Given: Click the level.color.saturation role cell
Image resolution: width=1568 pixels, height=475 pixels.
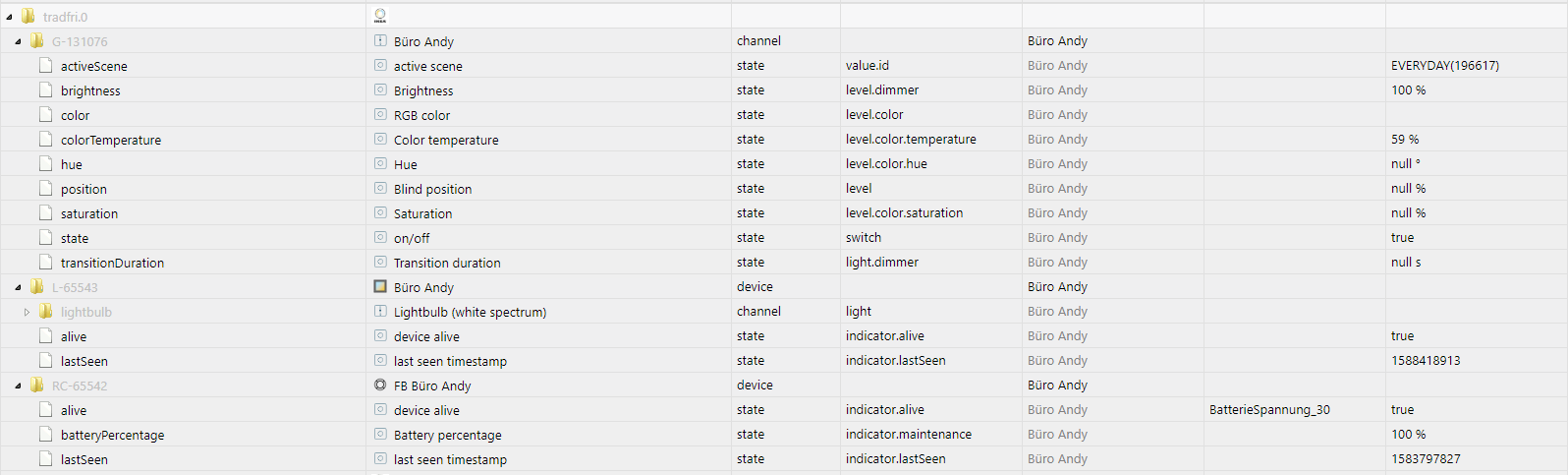Looking at the screenshot, I should pos(904,213).
